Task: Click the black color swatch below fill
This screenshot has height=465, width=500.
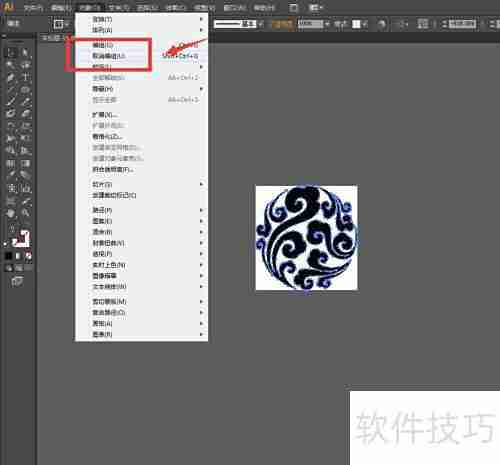Action: (9, 256)
